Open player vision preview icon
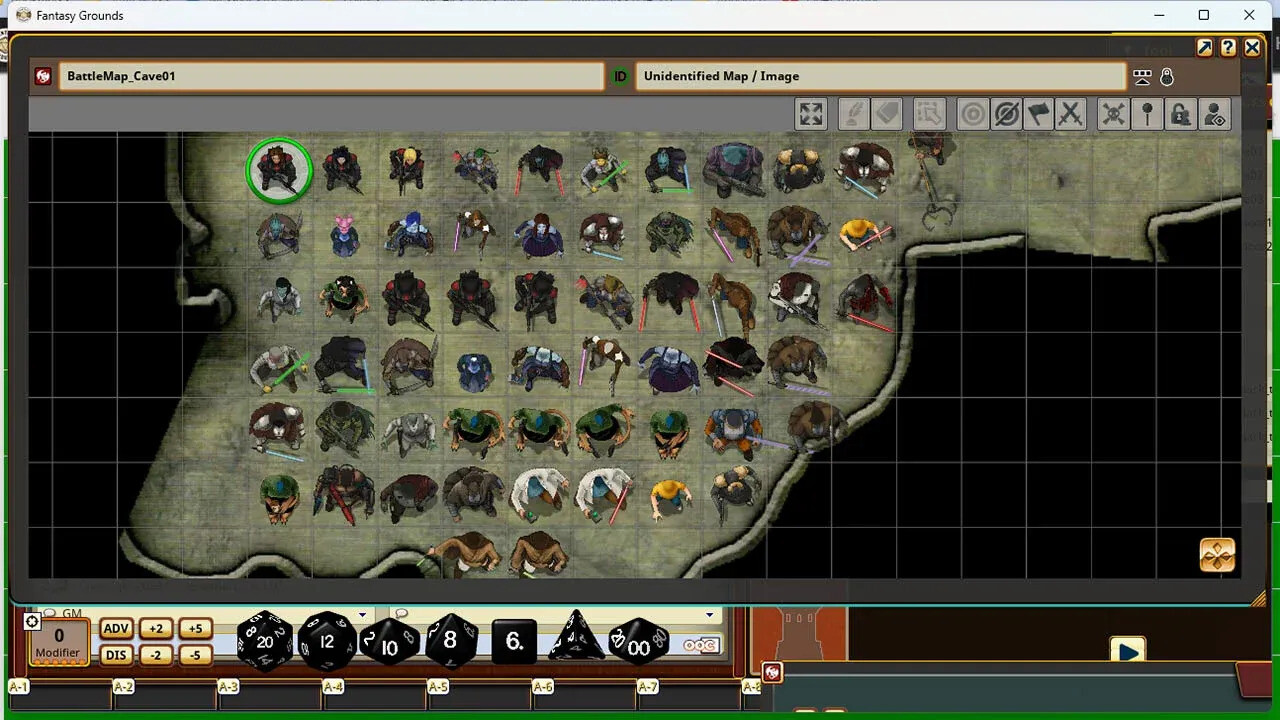The image size is (1280, 720). [1214, 114]
